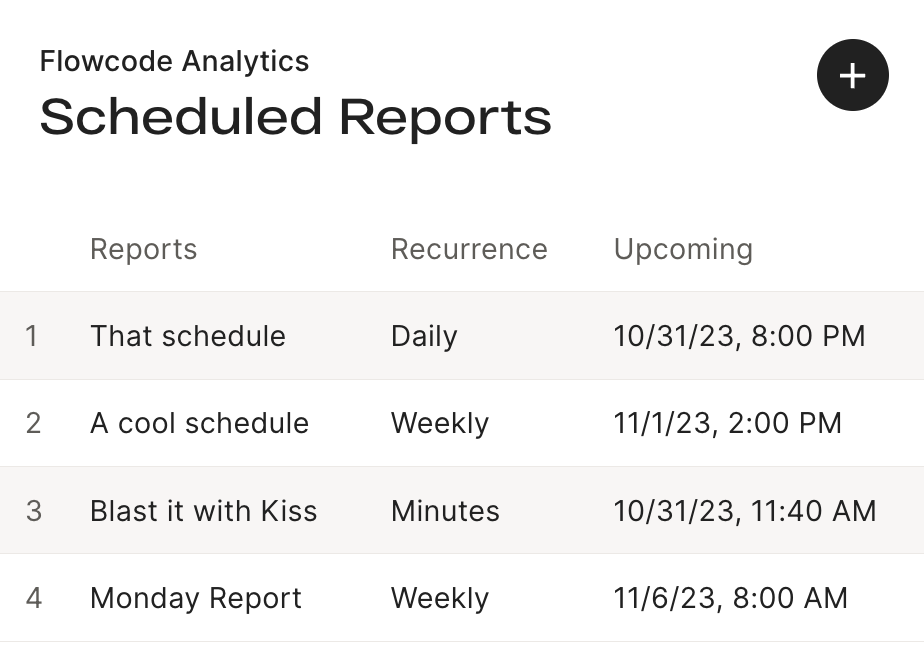Screen dimensions: 924x670
Task: Click the Scheduled Reports page title
Action: click(x=295, y=117)
